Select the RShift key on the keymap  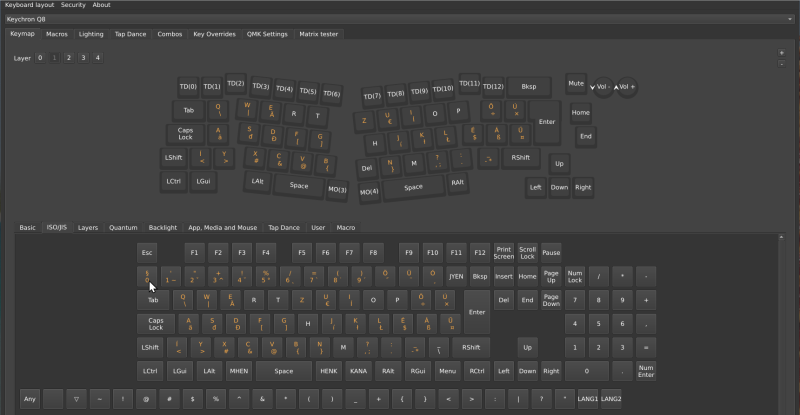point(520,158)
